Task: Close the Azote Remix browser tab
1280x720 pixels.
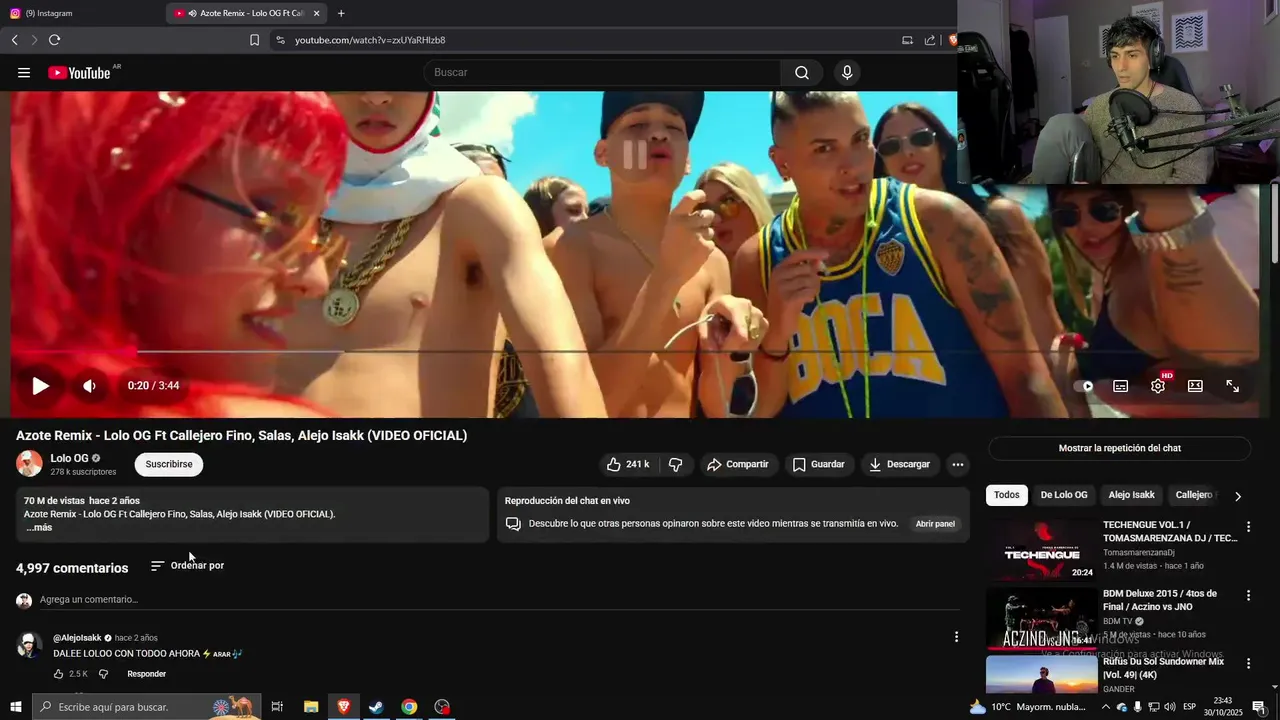Action: 316,13
